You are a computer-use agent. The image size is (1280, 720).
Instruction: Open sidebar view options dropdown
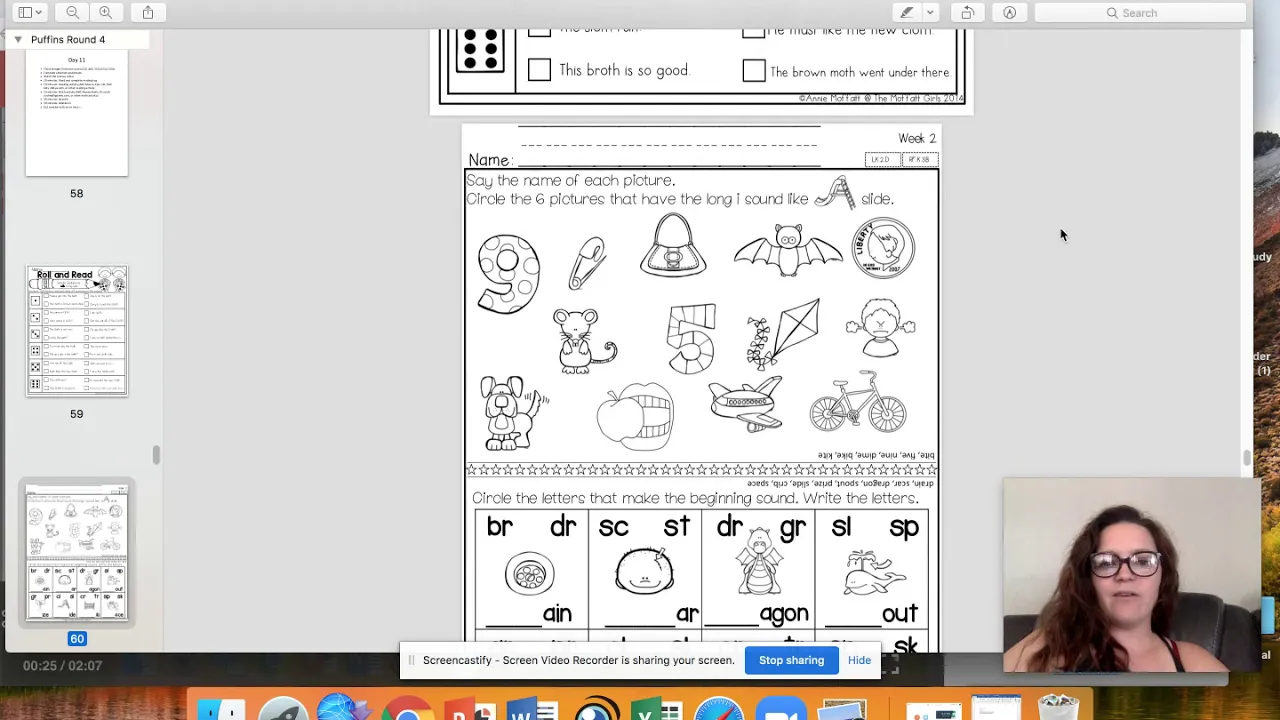29,12
